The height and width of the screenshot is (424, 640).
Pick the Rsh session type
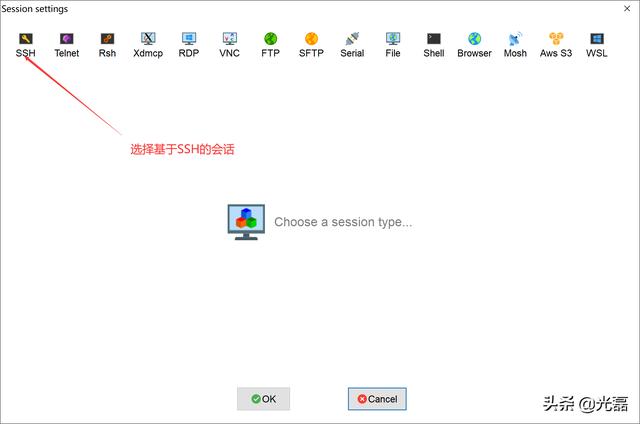point(107,45)
